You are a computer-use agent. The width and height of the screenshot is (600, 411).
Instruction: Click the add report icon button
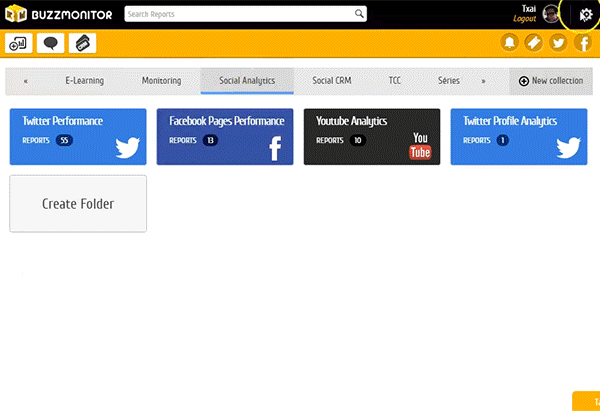tap(19, 43)
